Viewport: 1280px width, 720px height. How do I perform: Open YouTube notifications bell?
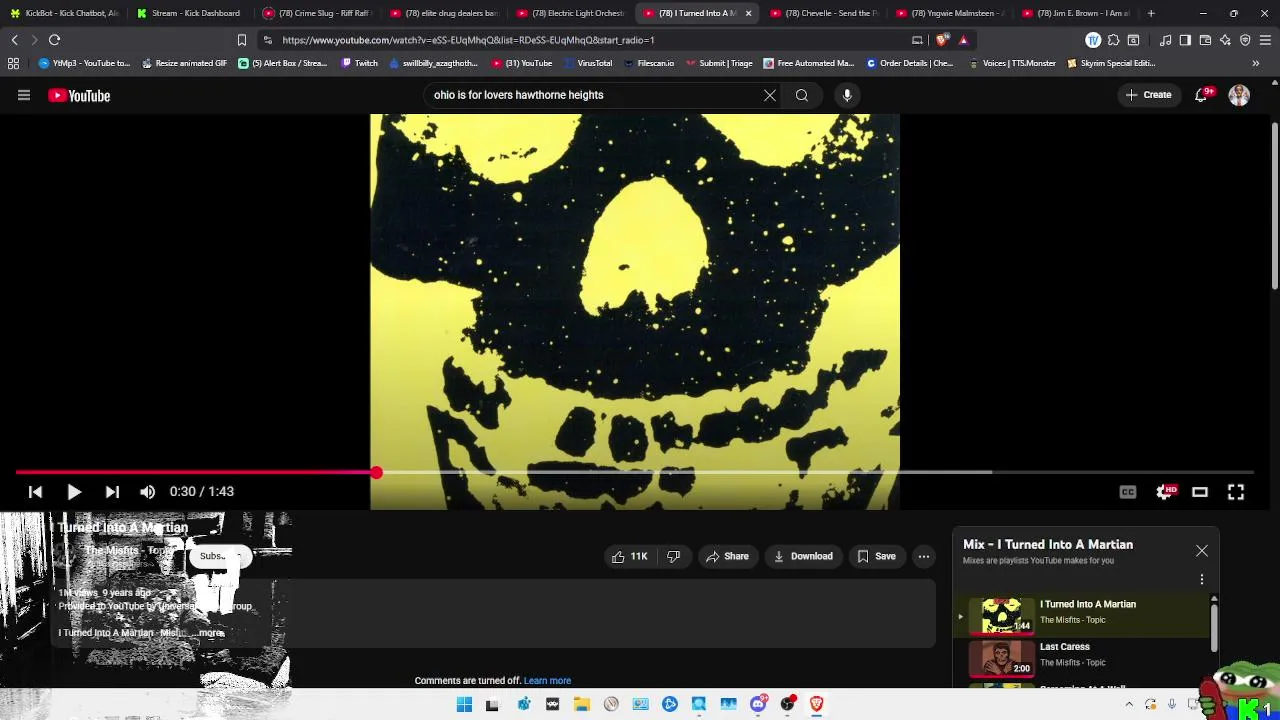tap(1203, 95)
